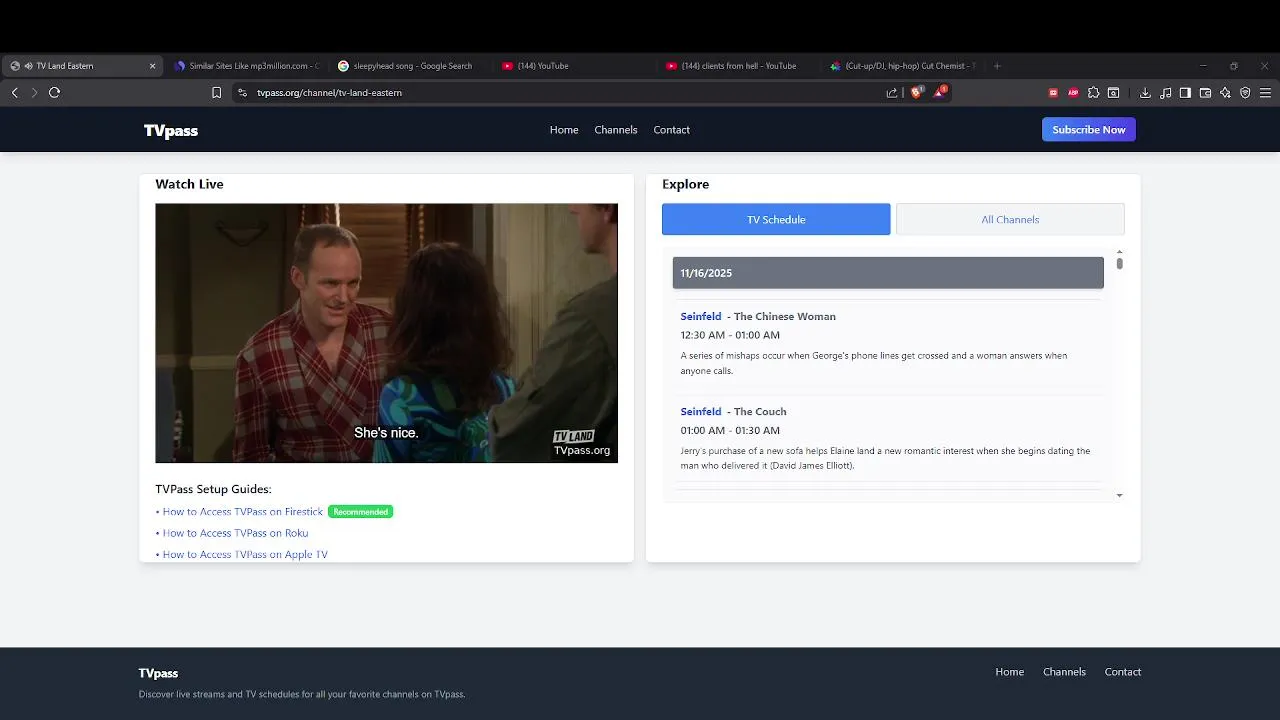This screenshot has height=720, width=1280.
Task: Click the browser forward arrow
Action: [34, 92]
